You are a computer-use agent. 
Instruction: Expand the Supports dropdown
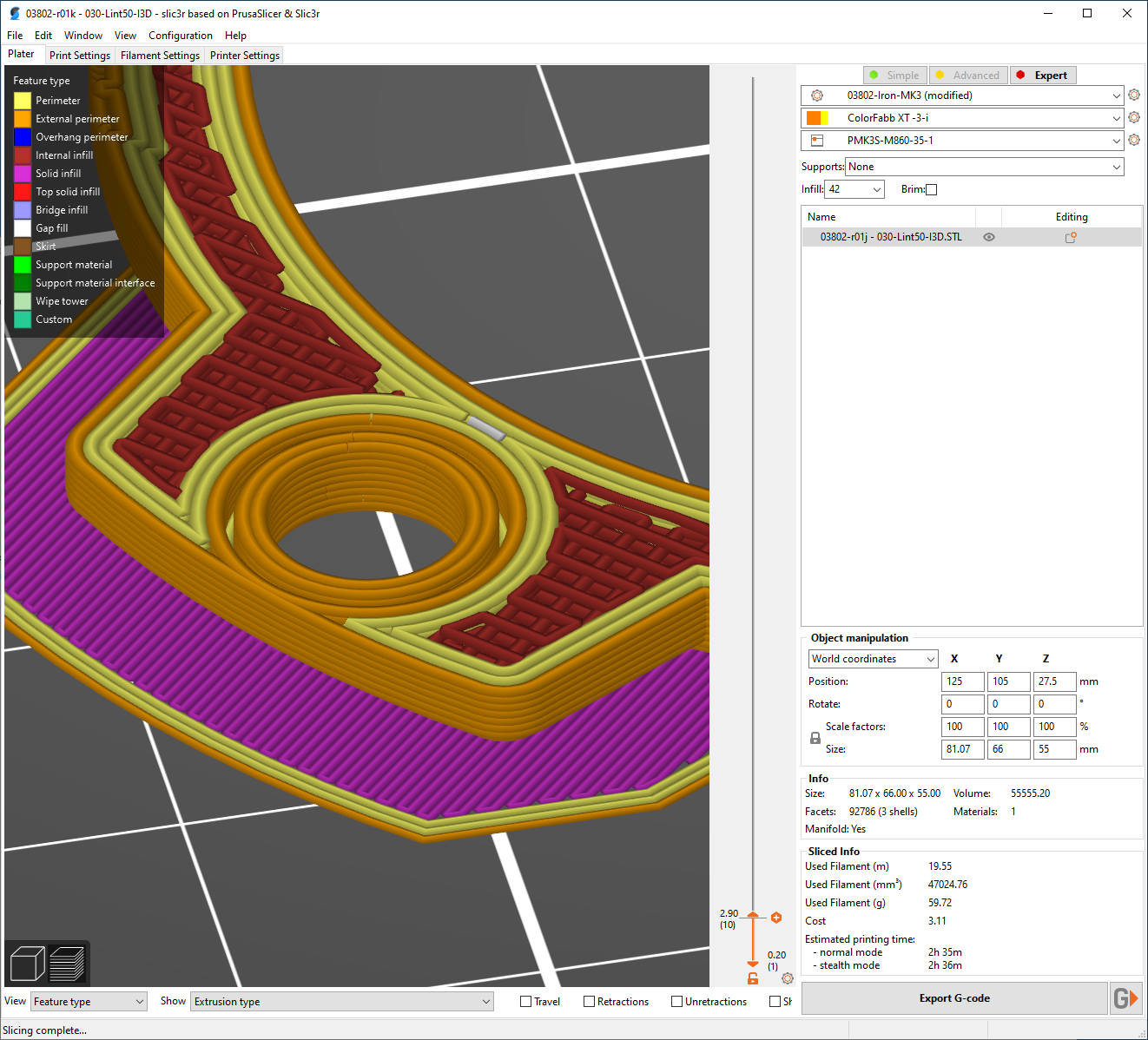pos(985,167)
